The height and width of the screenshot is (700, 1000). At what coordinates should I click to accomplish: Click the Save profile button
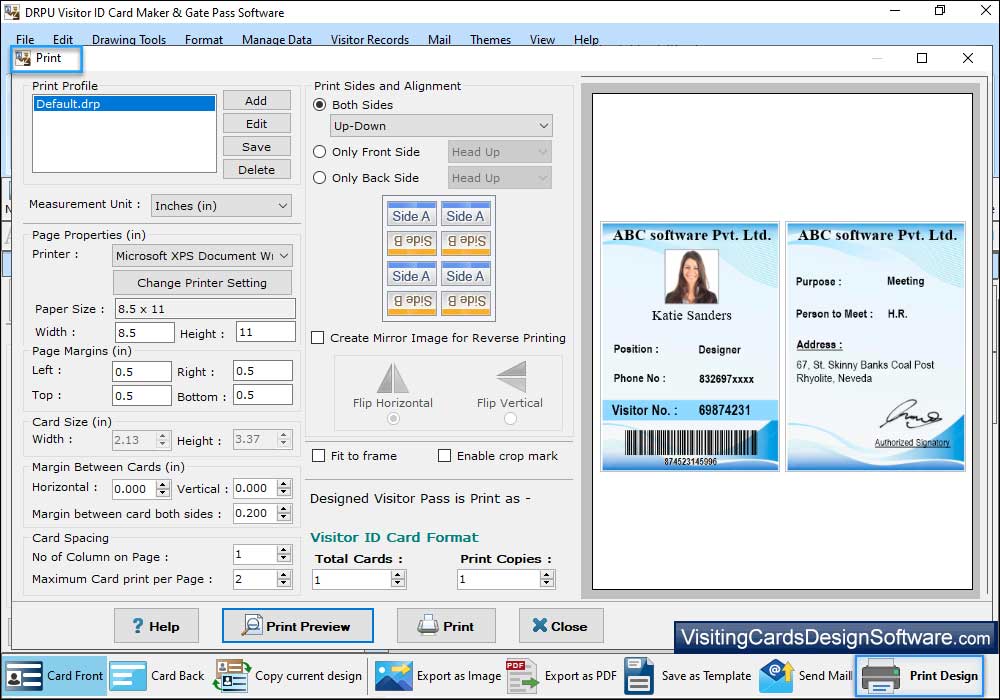(256, 147)
